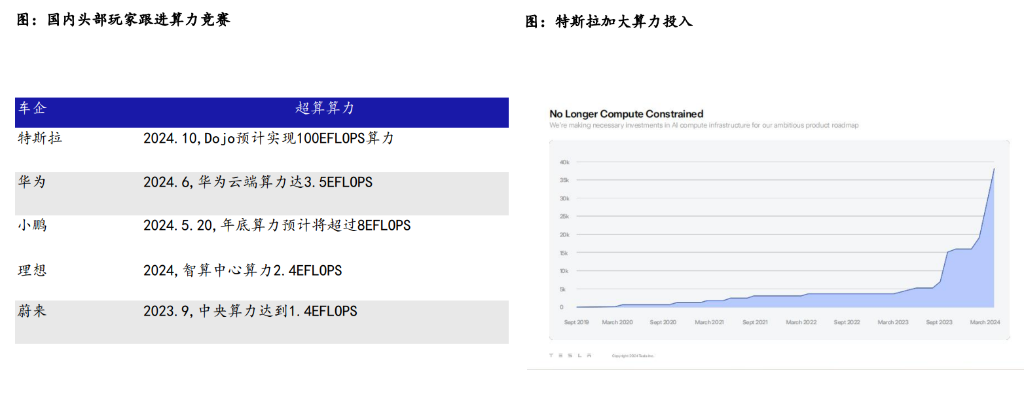Click the '蔚来' row label
Viewport: 1024px width, 411px height.
coord(32,311)
